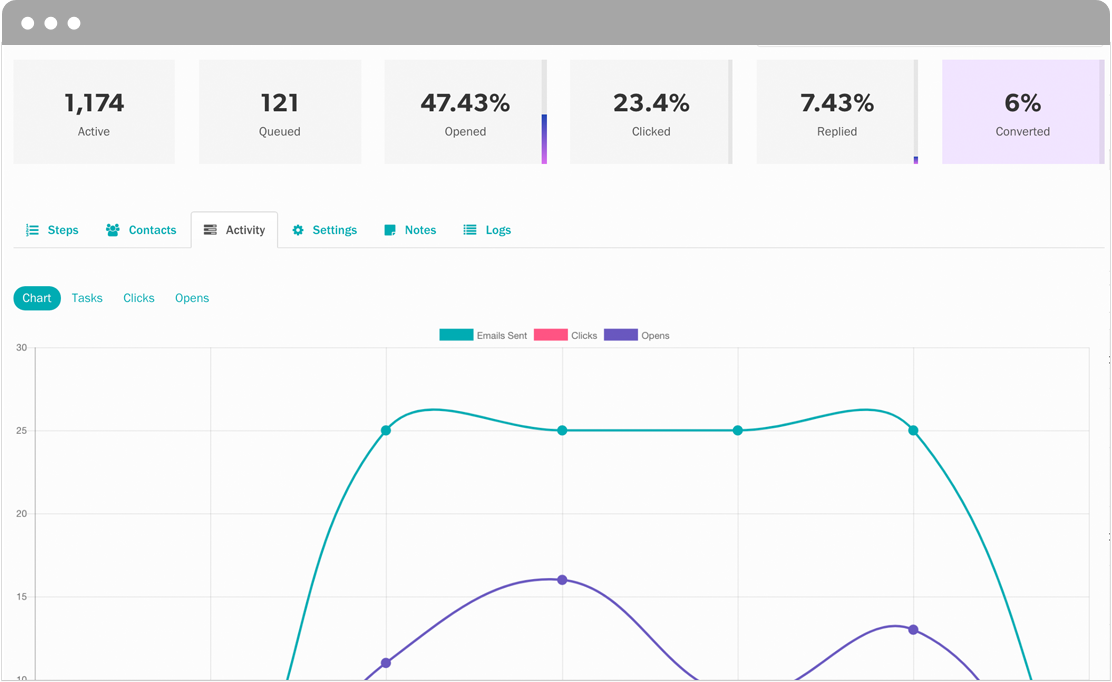Open the 47.43% Opened stat card
1112x682 pixels.
[465, 112]
